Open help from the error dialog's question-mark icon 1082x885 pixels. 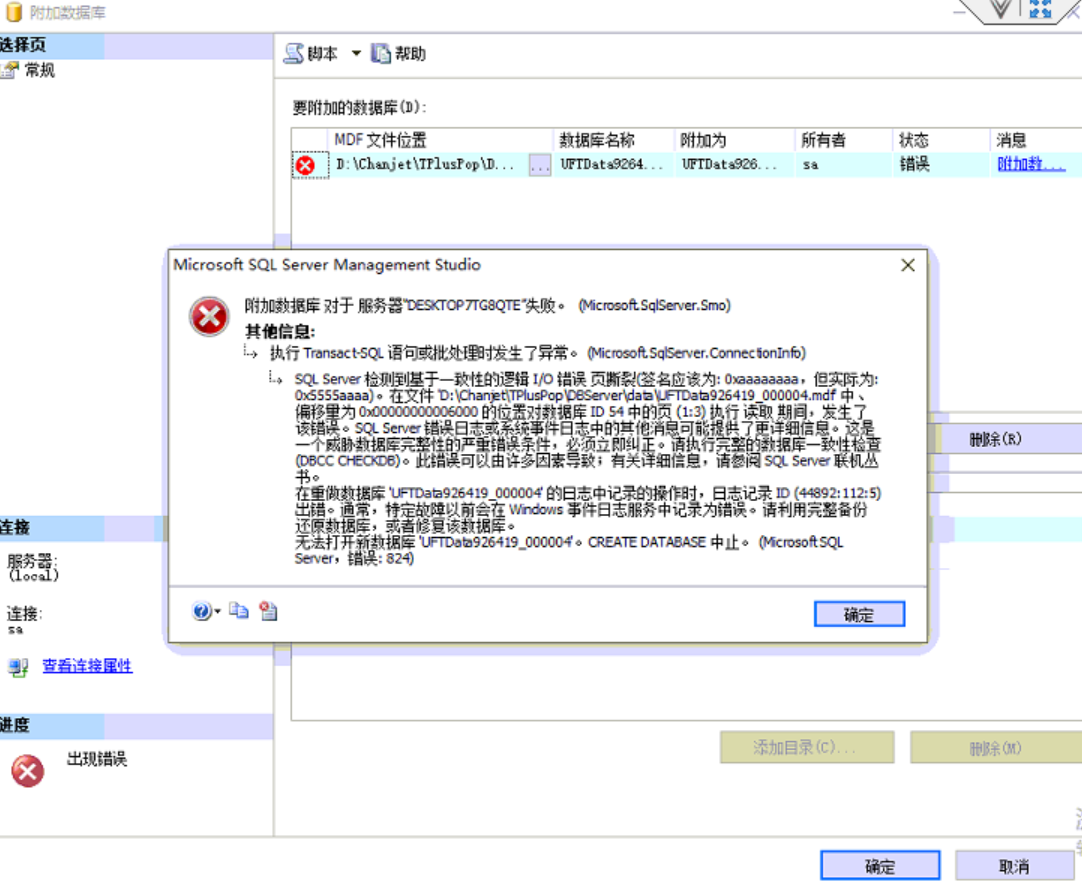pos(201,611)
